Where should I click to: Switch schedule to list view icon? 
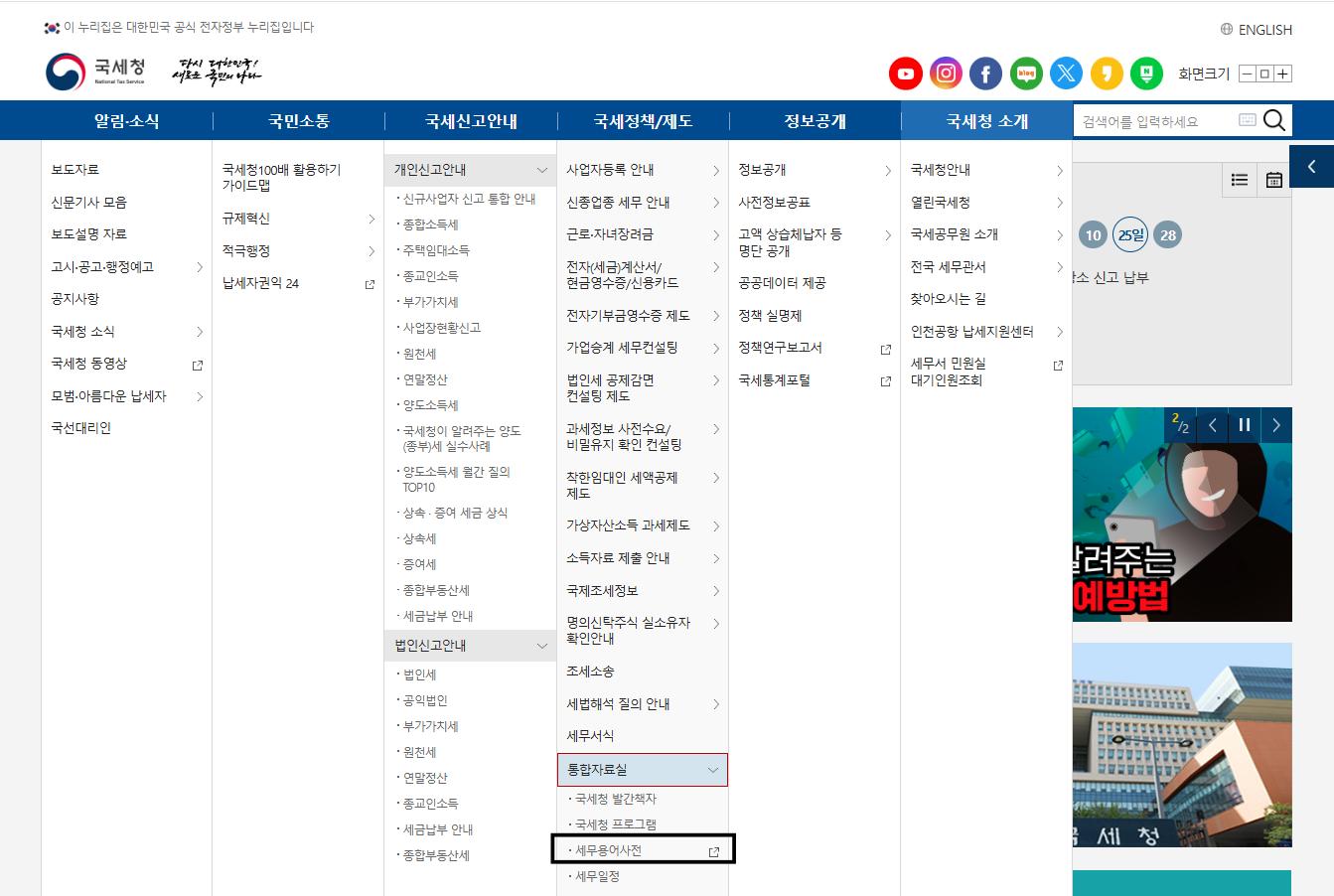[x=1240, y=180]
